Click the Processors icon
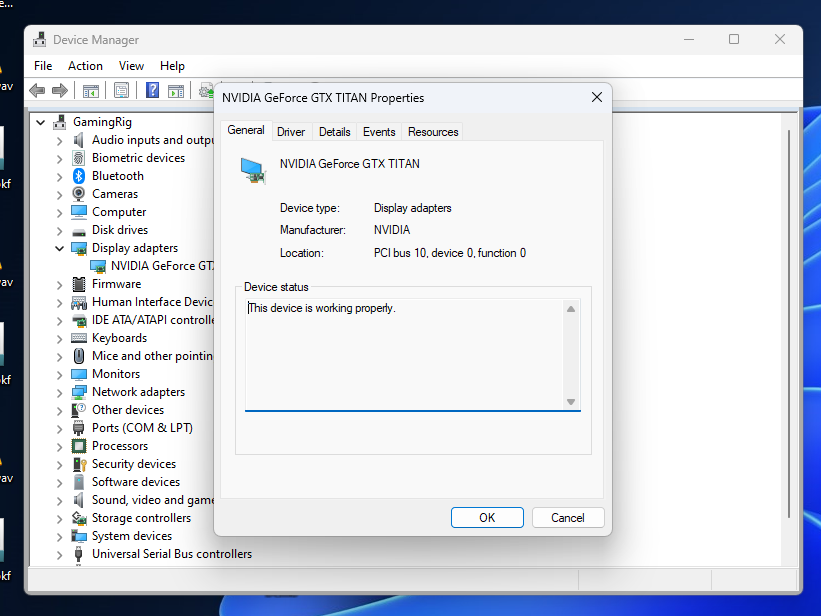 pyautogui.click(x=79, y=446)
